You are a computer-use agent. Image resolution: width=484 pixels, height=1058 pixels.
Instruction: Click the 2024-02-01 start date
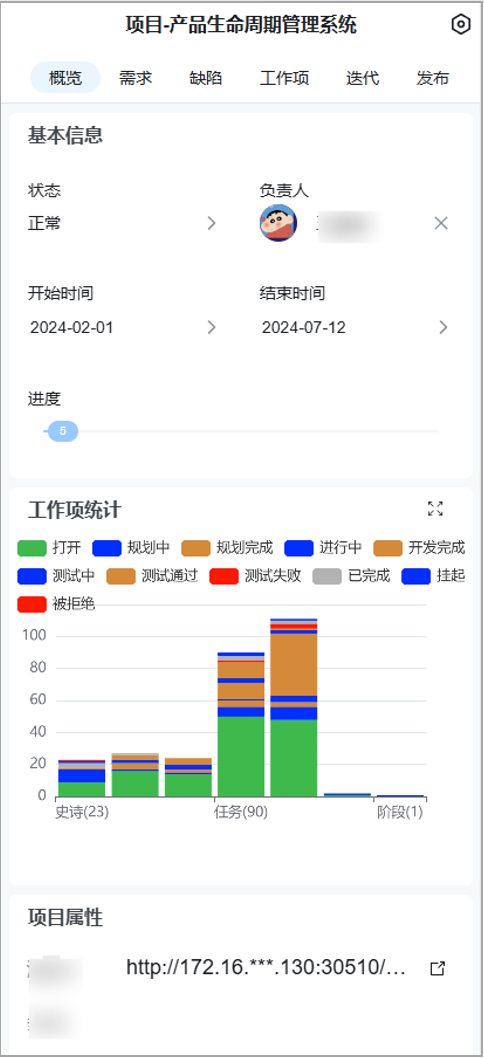72,328
